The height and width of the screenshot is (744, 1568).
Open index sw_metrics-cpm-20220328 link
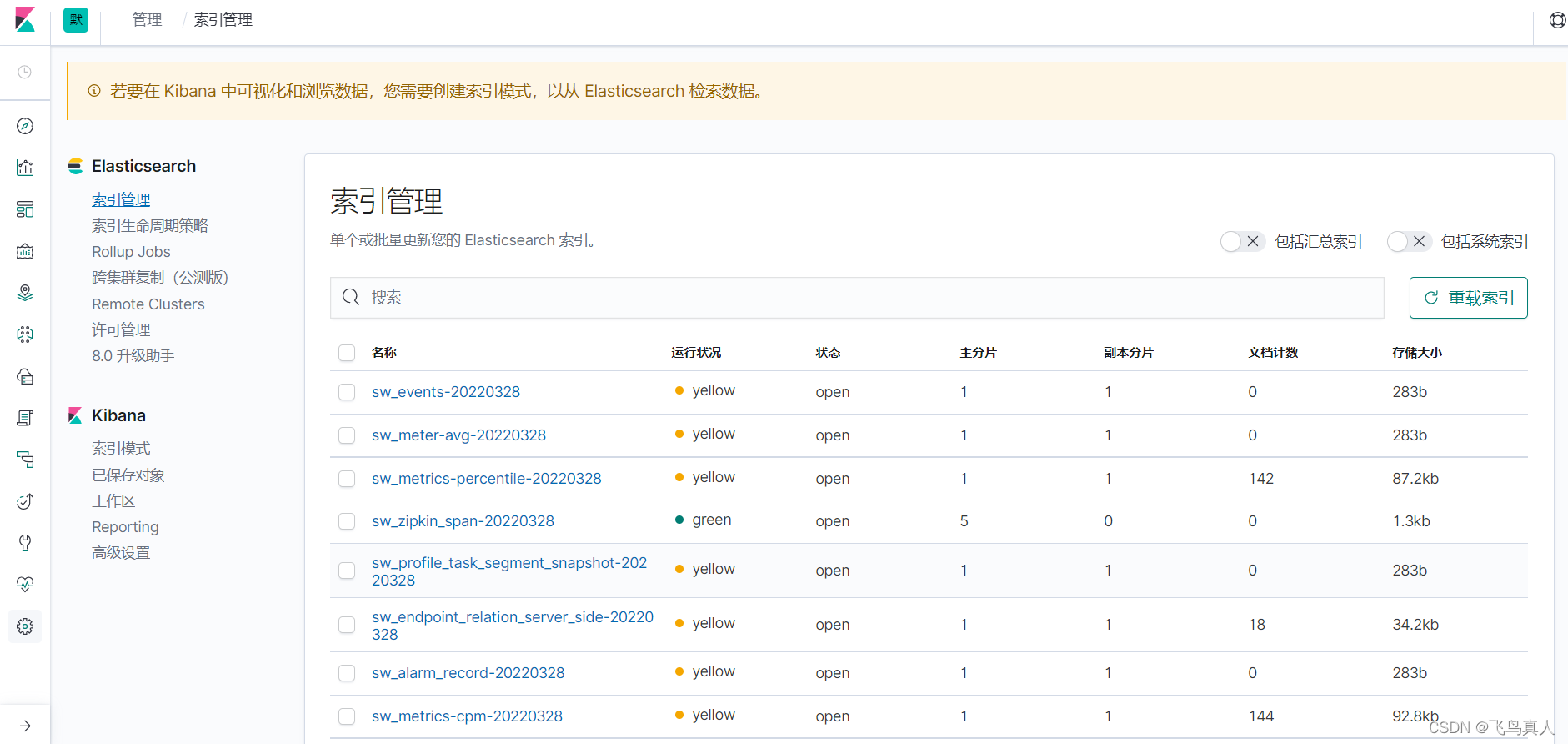pos(467,716)
